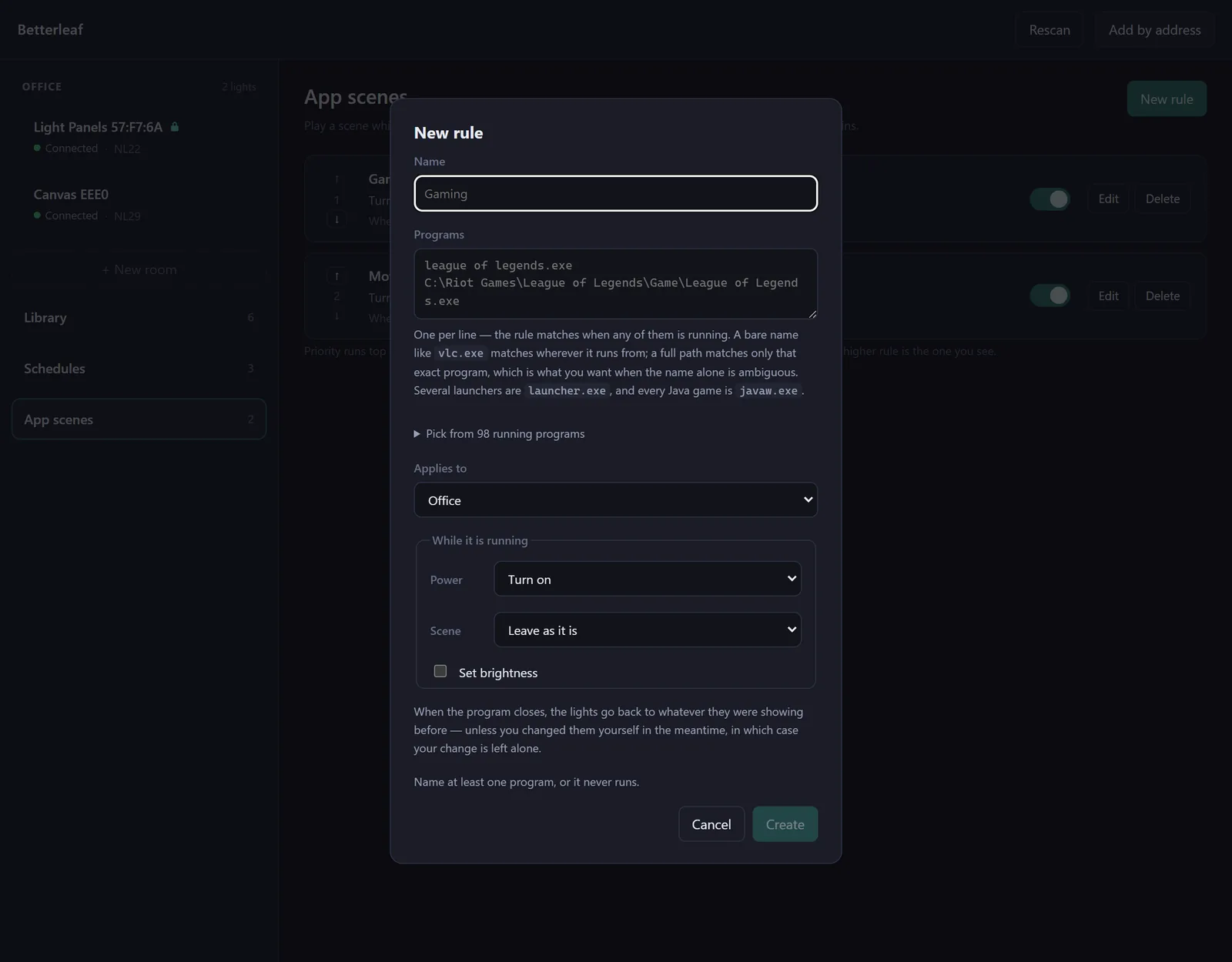
Task: Click the down arrow on priority 2 rule
Action: (x=336, y=316)
